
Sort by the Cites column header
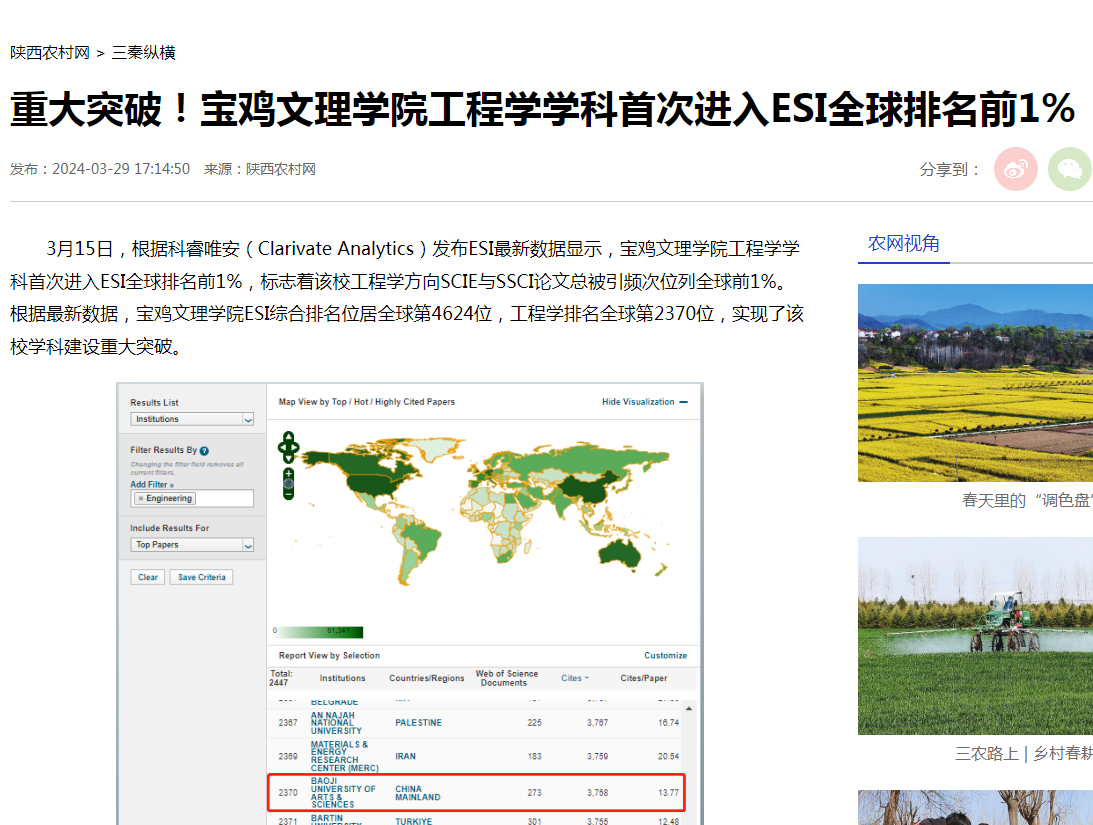point(574,678)
